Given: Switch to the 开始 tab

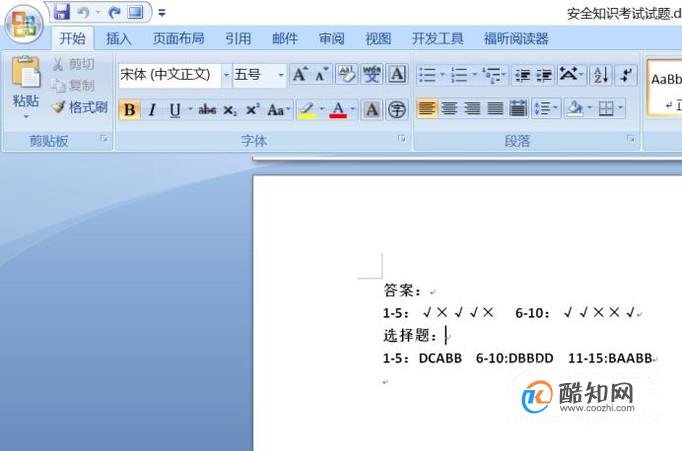Looking at the screenshot, I should pos(72,38).
